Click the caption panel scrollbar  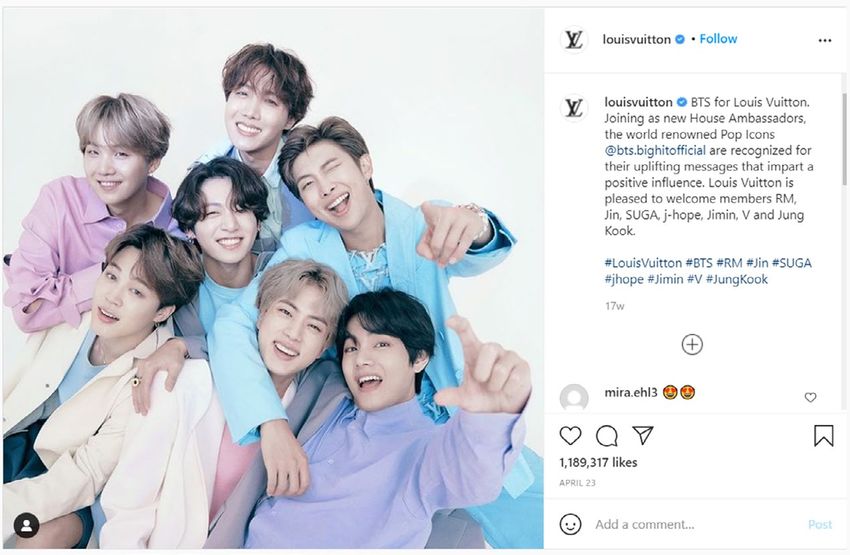pos(844,138)
